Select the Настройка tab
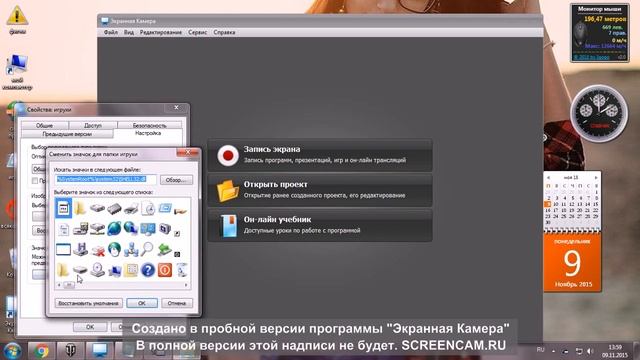 tap(148, 133)
